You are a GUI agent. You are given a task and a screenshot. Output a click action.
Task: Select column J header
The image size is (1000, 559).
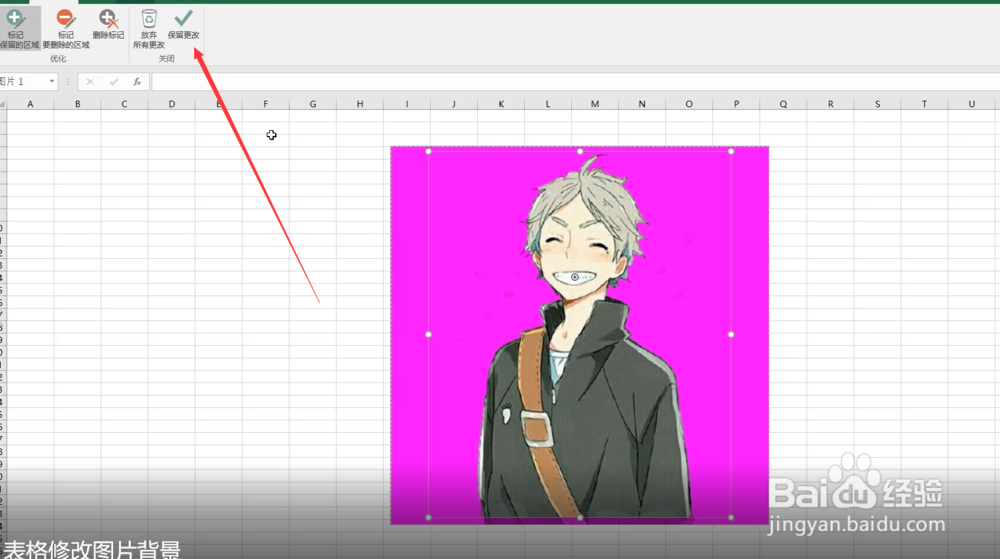click(x=454, y=104)
